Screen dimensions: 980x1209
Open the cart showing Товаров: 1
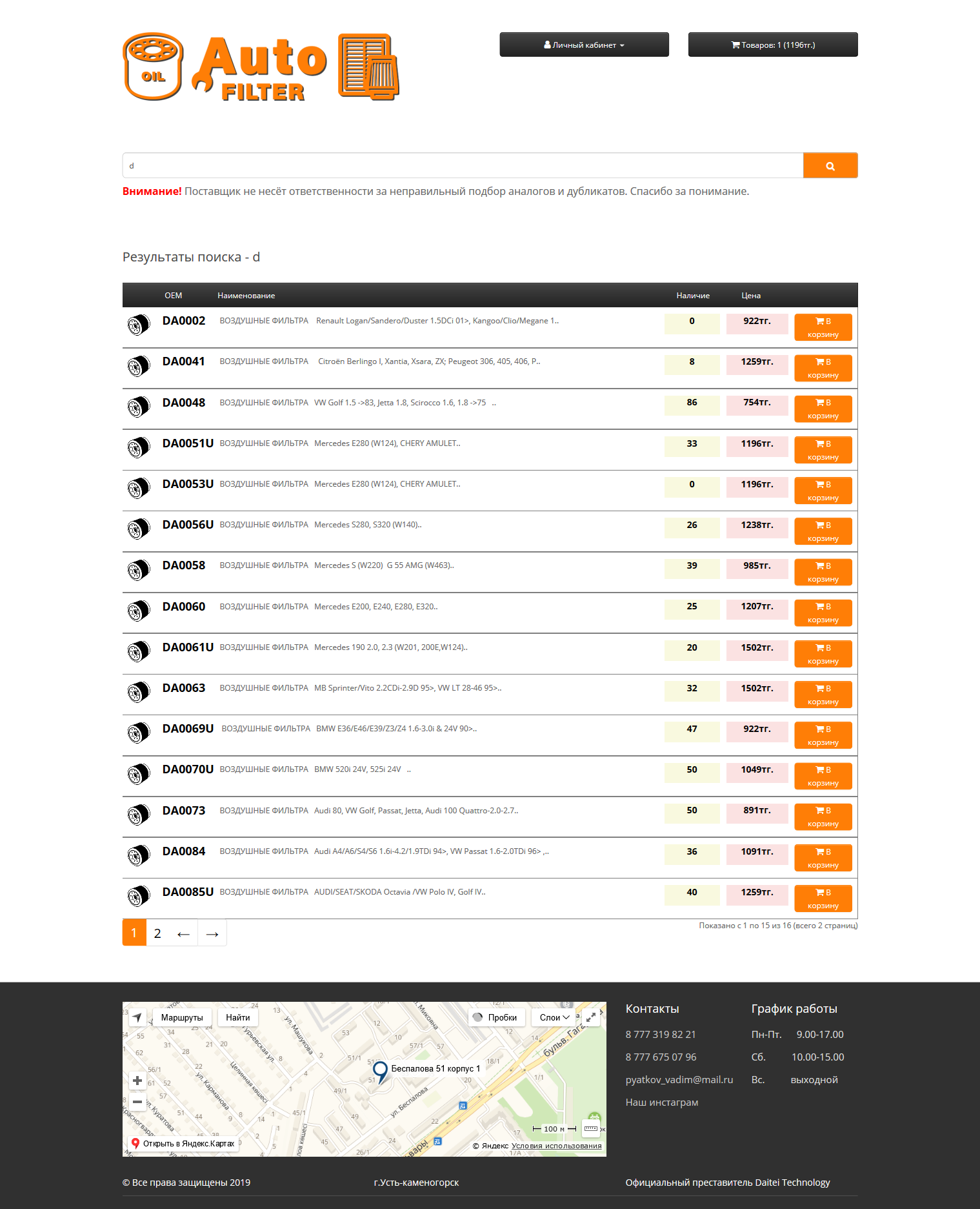point(773,45)
